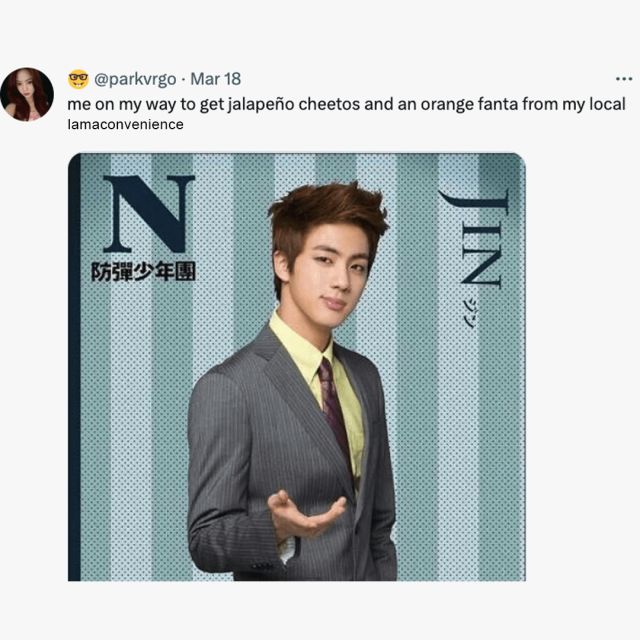The image size is (640, 640).
Task: Click the man's outstretched open hand
Action: tap(305, 514)
